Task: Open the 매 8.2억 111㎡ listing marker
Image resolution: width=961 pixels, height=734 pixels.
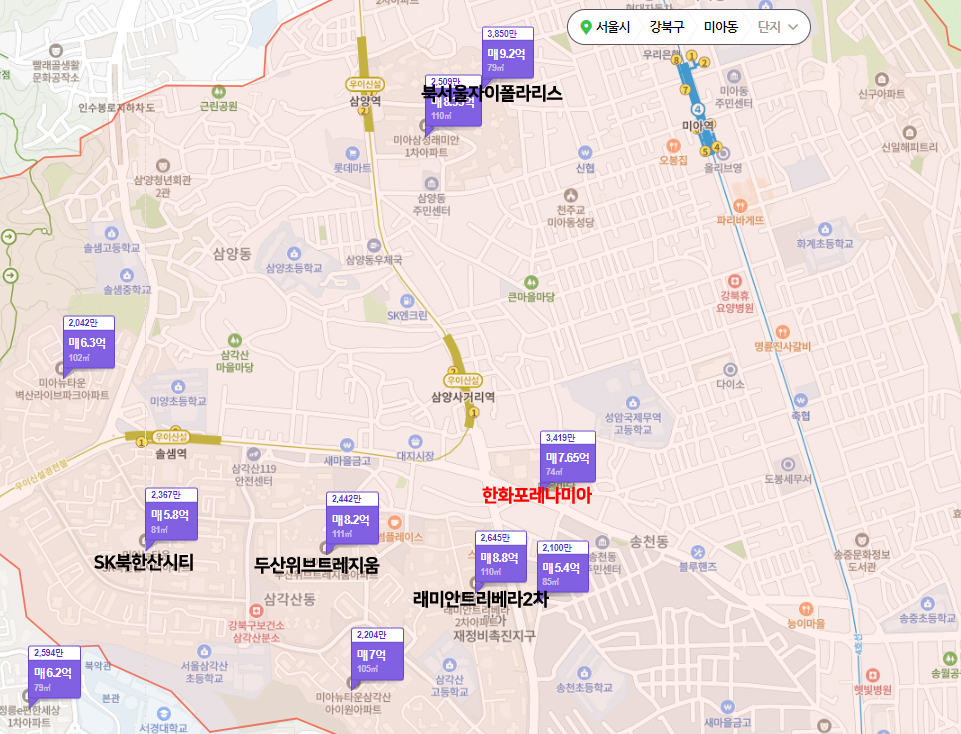Action: pyautogui.click(x=352, y=519)
